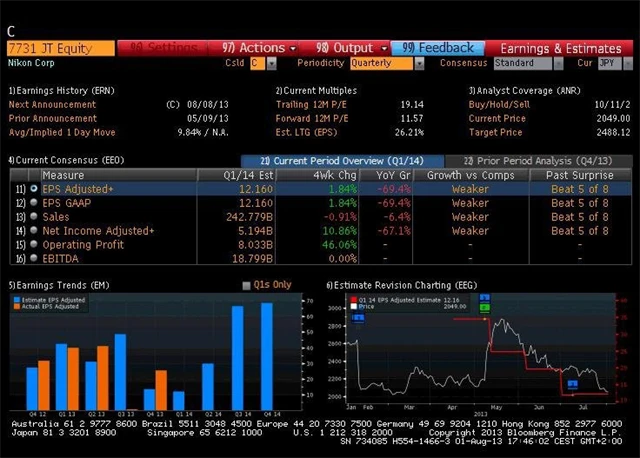Click the 7731 JT Equity ticker field
The height and width of the screenshot is (458, 640).
point(61,49)
